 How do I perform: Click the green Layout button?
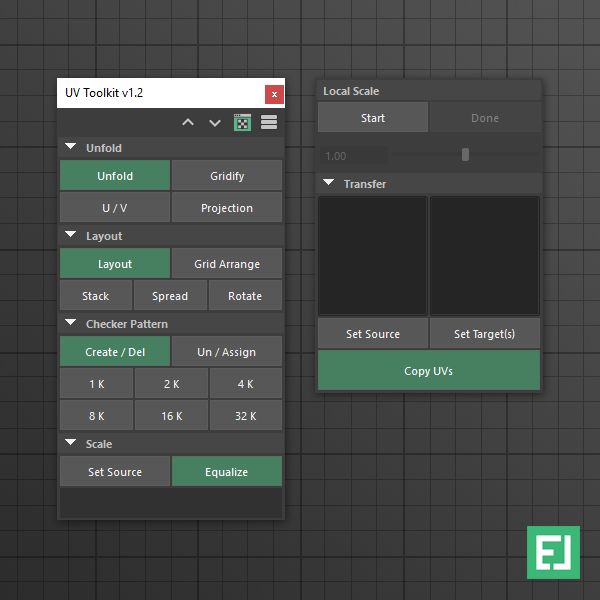115,263
